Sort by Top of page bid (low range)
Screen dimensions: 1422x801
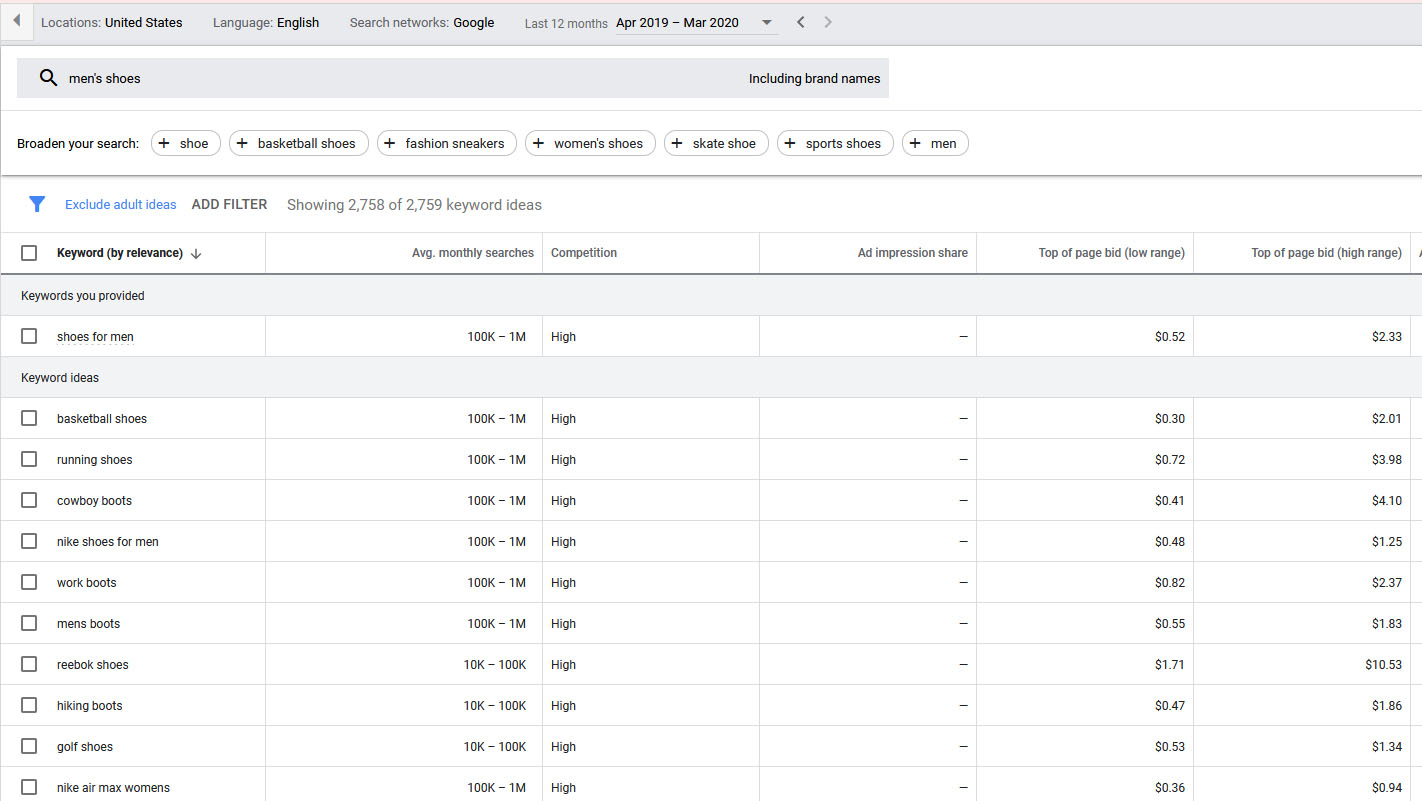pos(1112,253)
